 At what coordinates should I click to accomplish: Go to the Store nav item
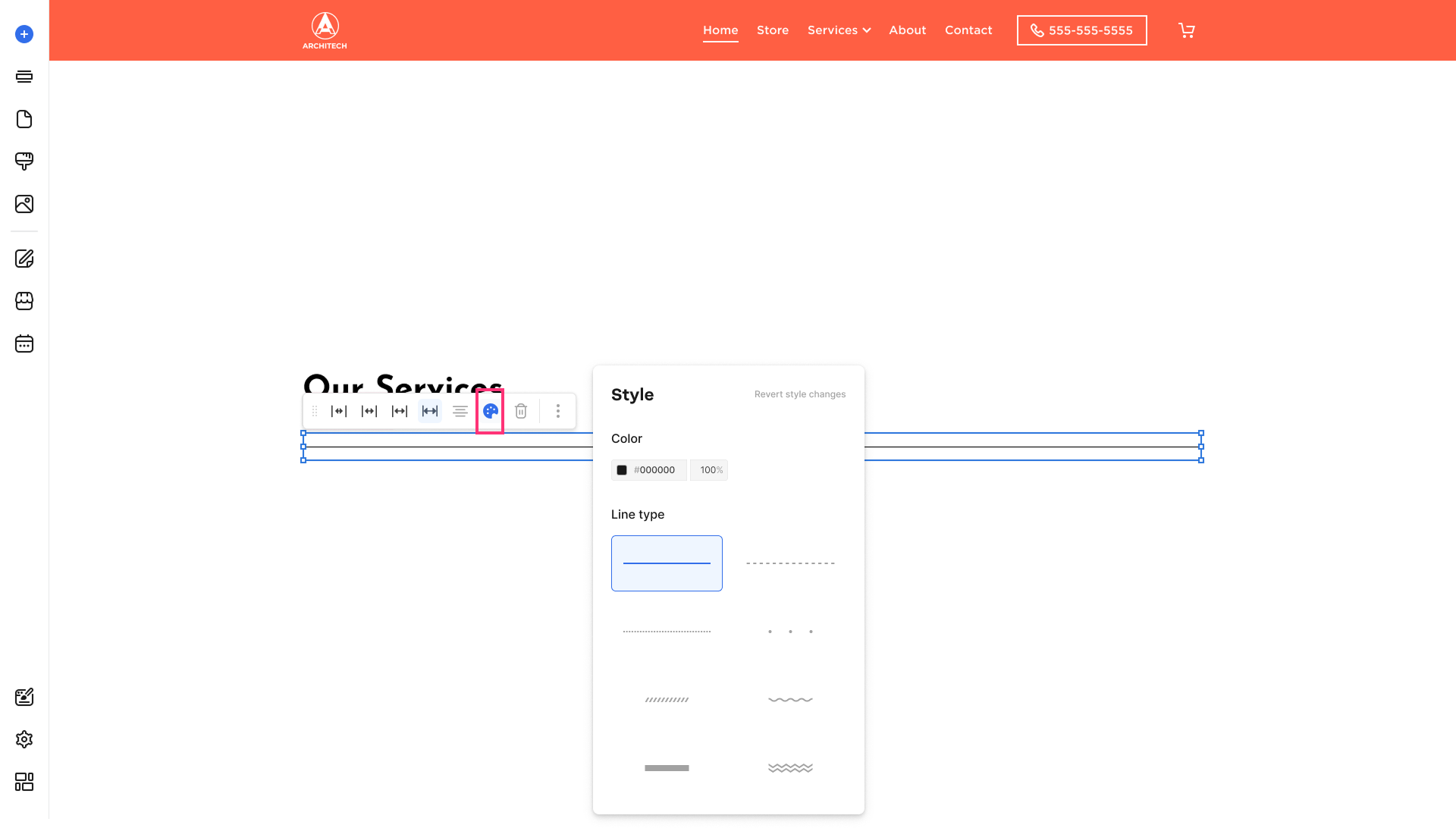(773, 30)
